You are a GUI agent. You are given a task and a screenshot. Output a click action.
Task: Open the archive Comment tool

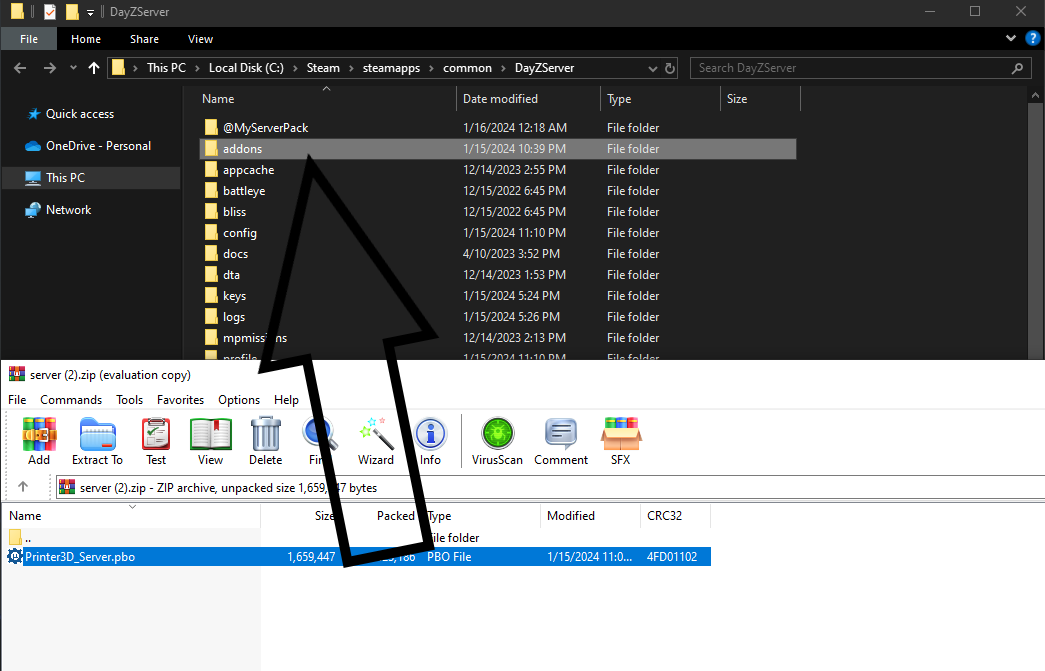tap(561, 441)
